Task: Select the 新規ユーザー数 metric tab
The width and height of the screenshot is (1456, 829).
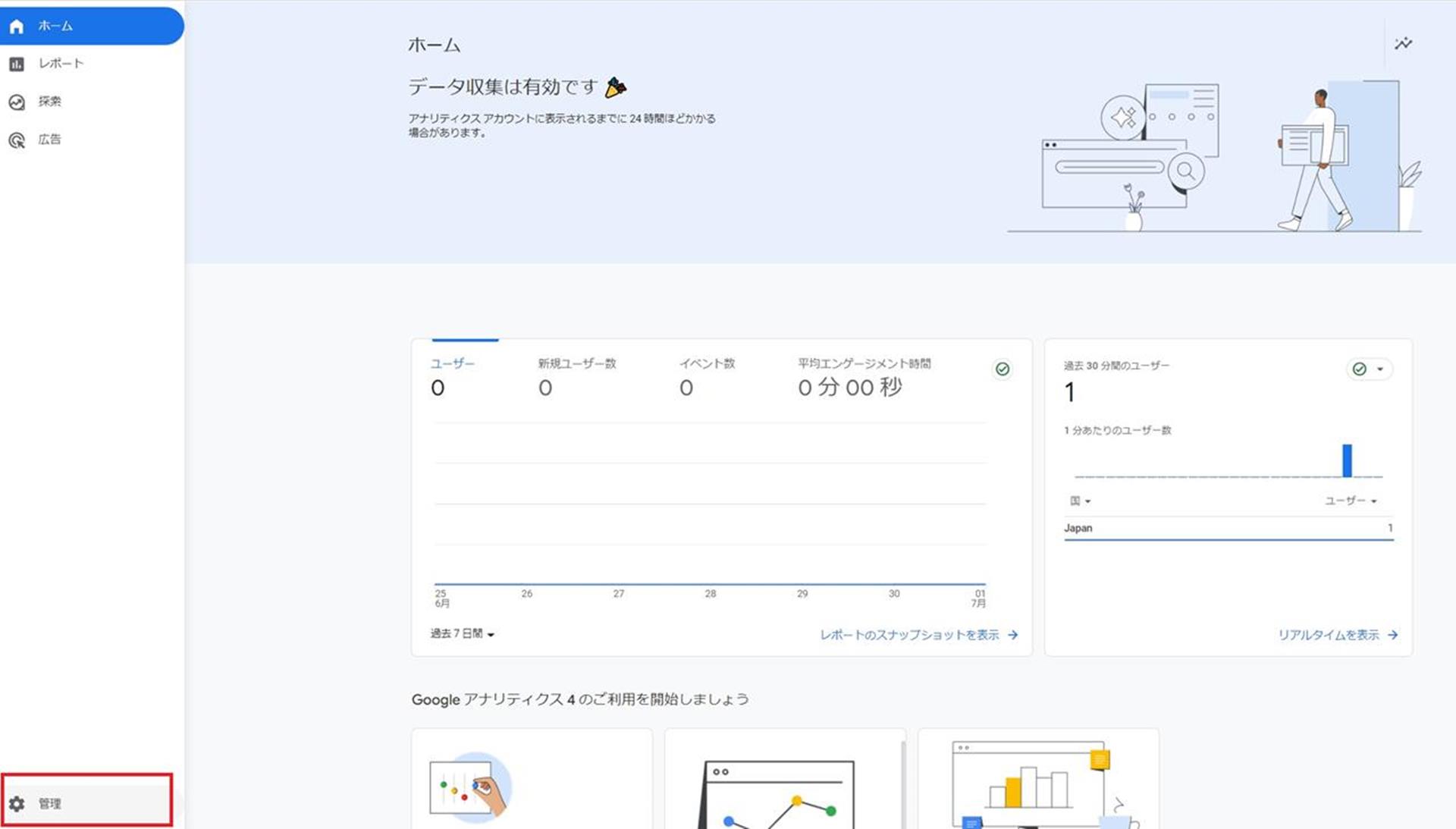Action: 576,364
